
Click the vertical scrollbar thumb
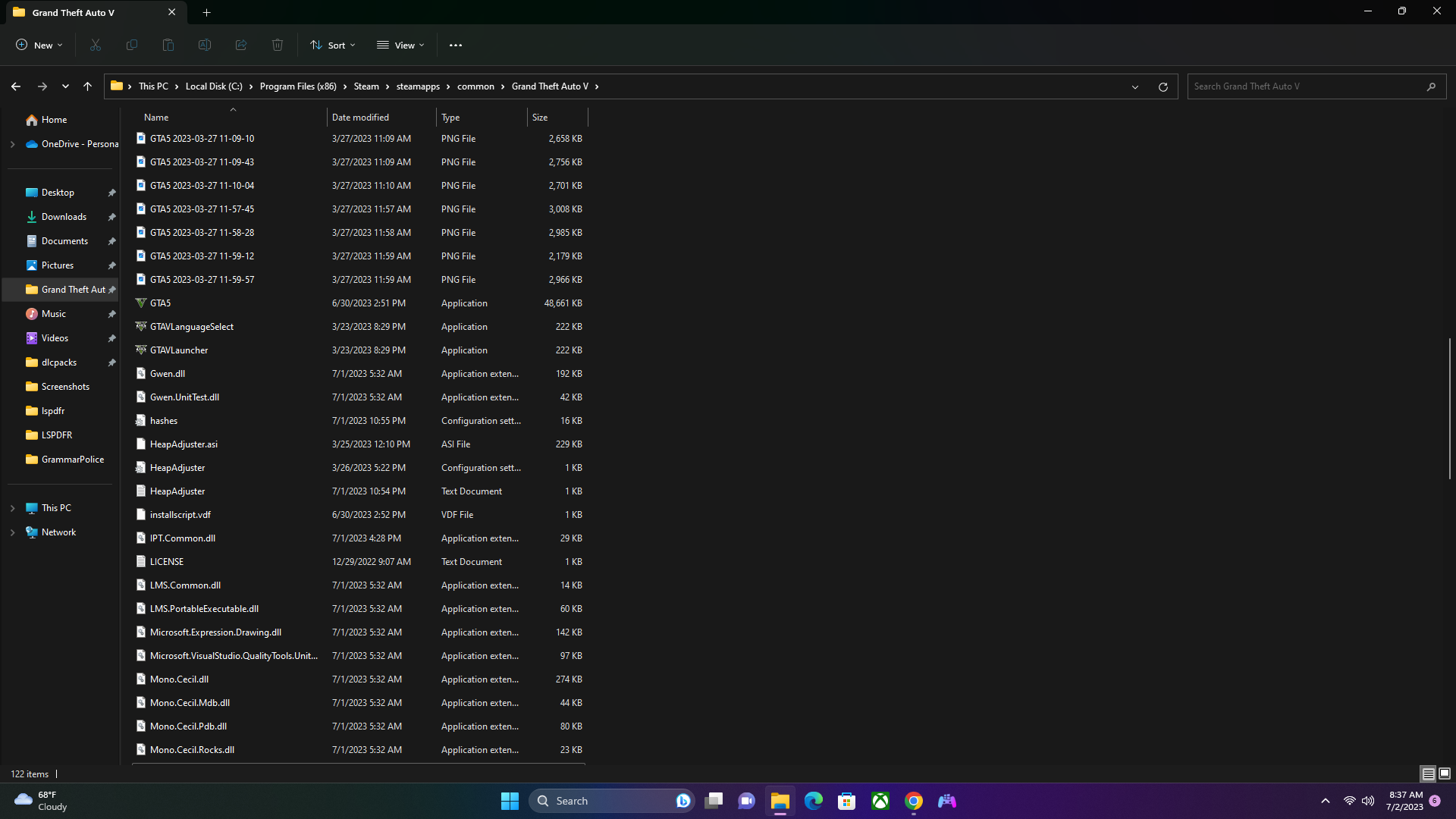(1449, 409)
